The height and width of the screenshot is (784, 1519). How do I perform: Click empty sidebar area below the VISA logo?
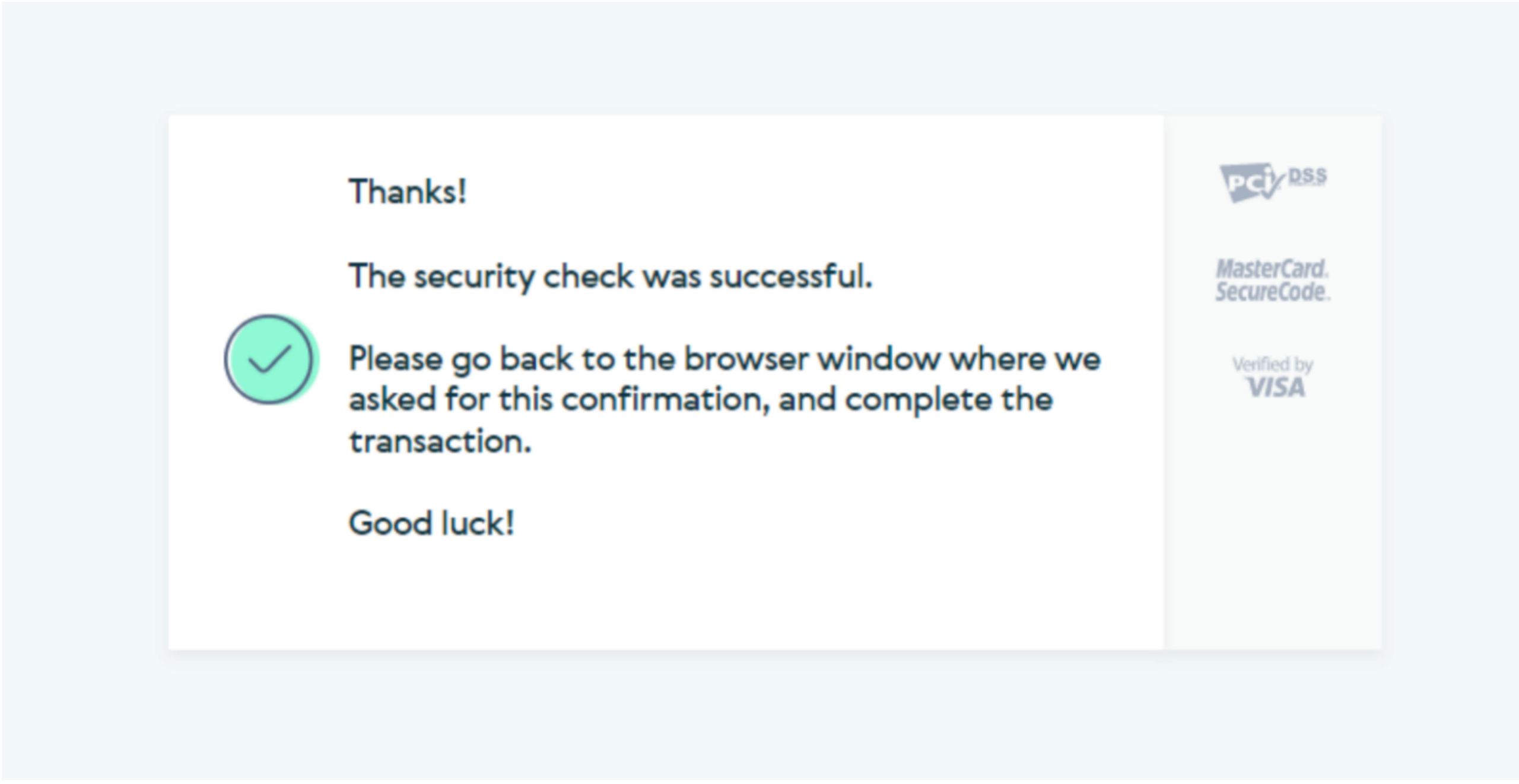1272,522
